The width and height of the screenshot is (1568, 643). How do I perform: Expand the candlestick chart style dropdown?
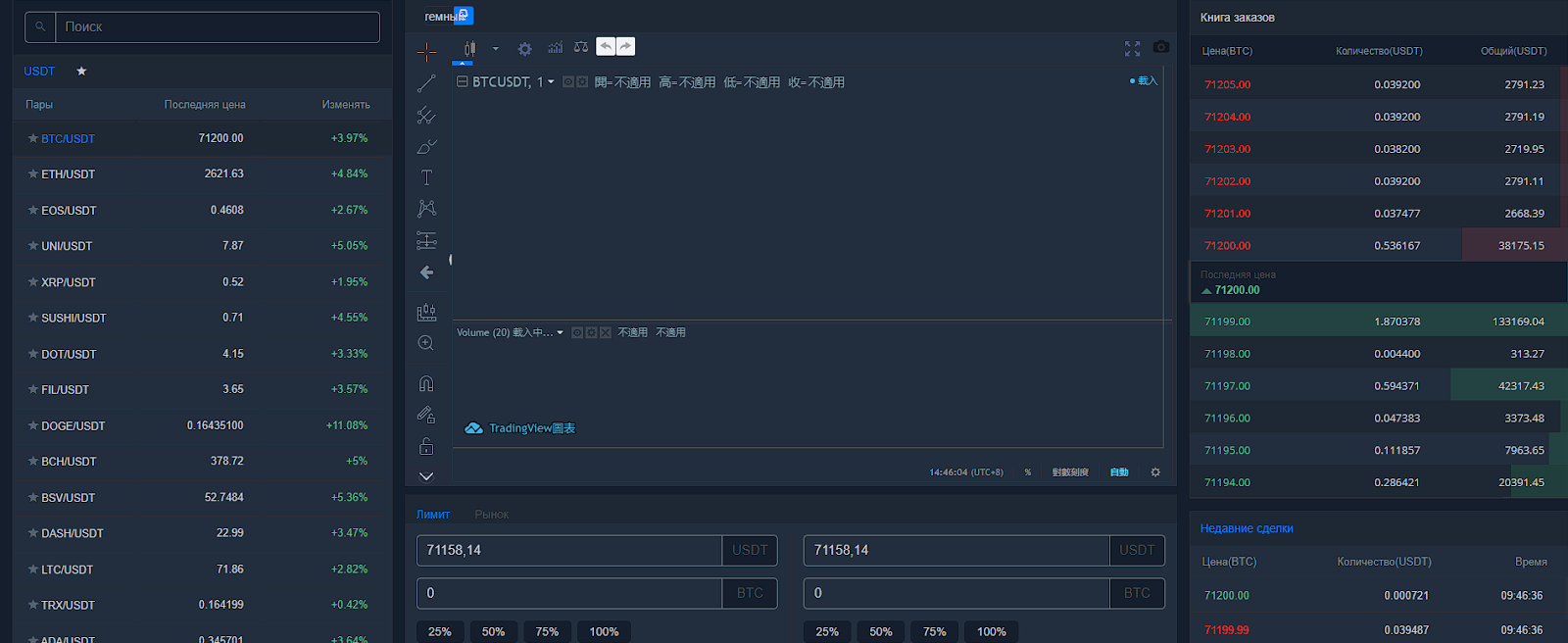click(496, 48)
